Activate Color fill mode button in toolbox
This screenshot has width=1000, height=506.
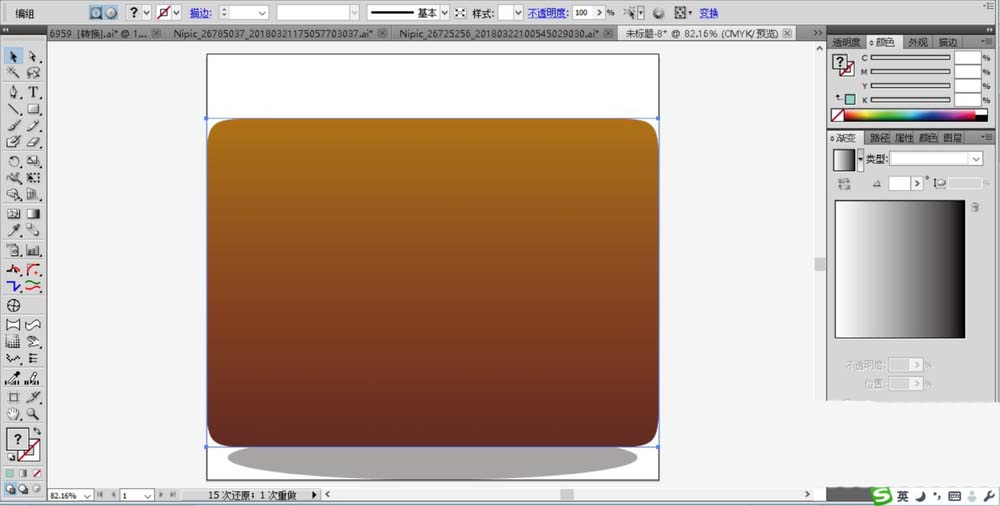pos(10,473)
